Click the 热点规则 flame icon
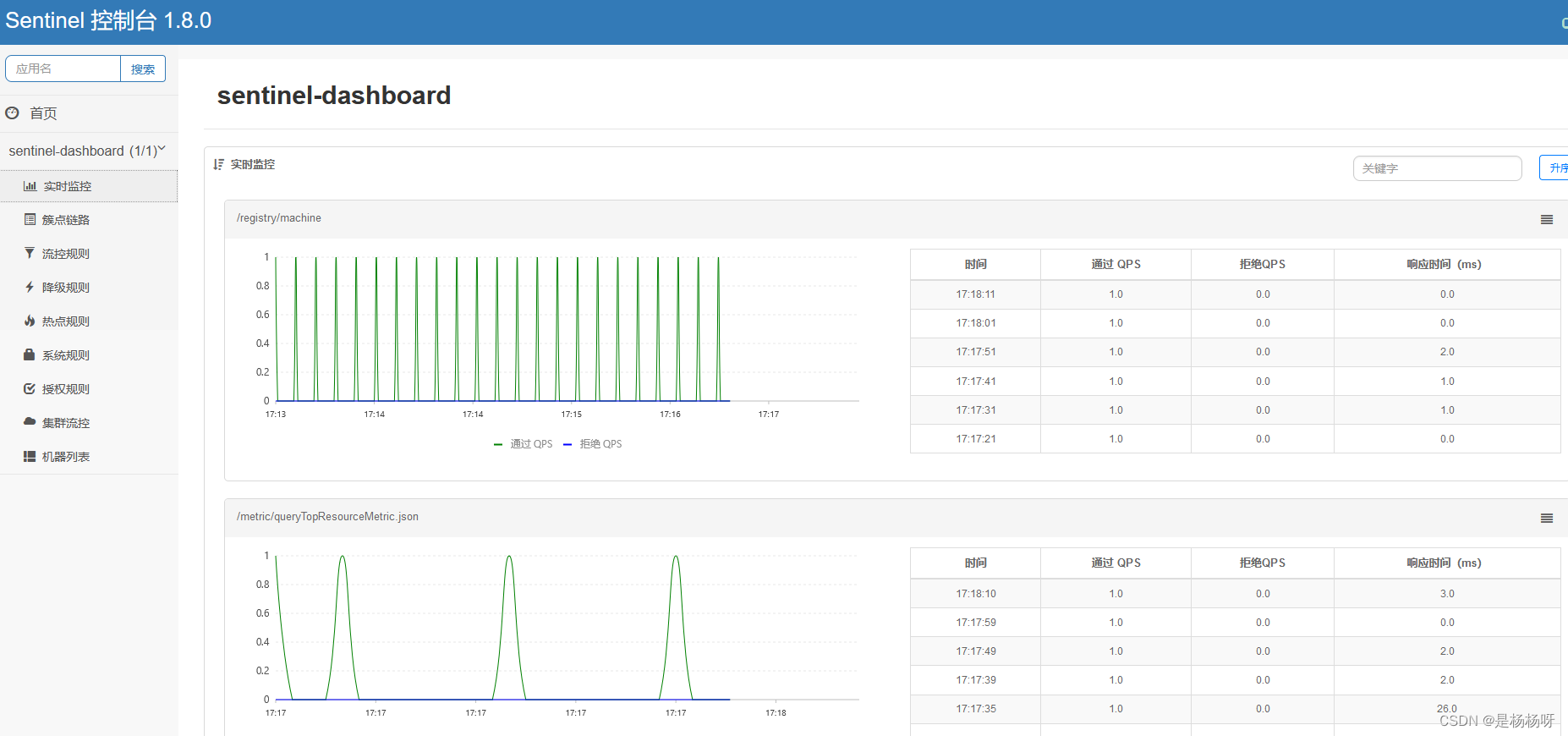 tap(30, 321)
